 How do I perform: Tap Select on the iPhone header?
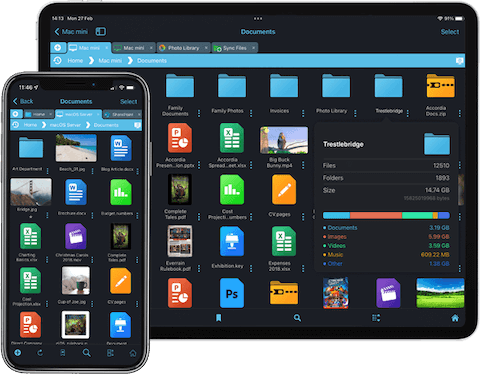(x=128, y=101)
